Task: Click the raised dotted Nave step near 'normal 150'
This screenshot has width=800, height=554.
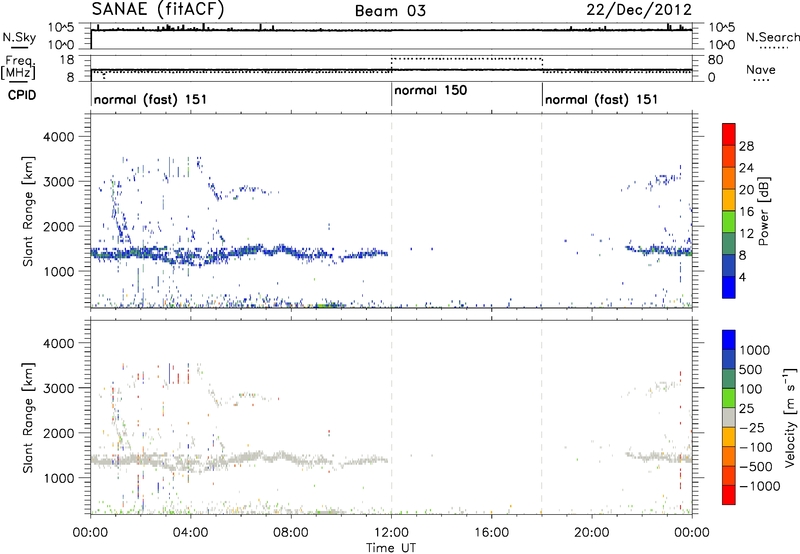Action: (x=466, y=59)
